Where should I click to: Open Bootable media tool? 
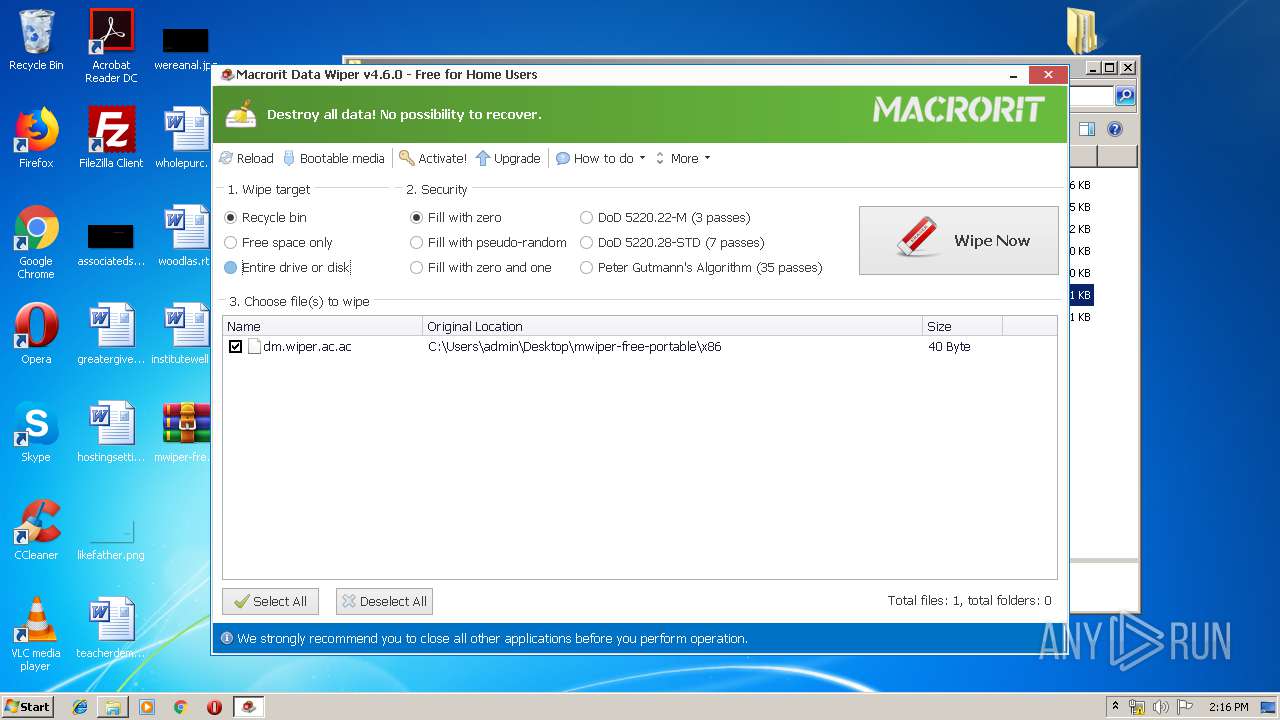click(x=334, y=158)
